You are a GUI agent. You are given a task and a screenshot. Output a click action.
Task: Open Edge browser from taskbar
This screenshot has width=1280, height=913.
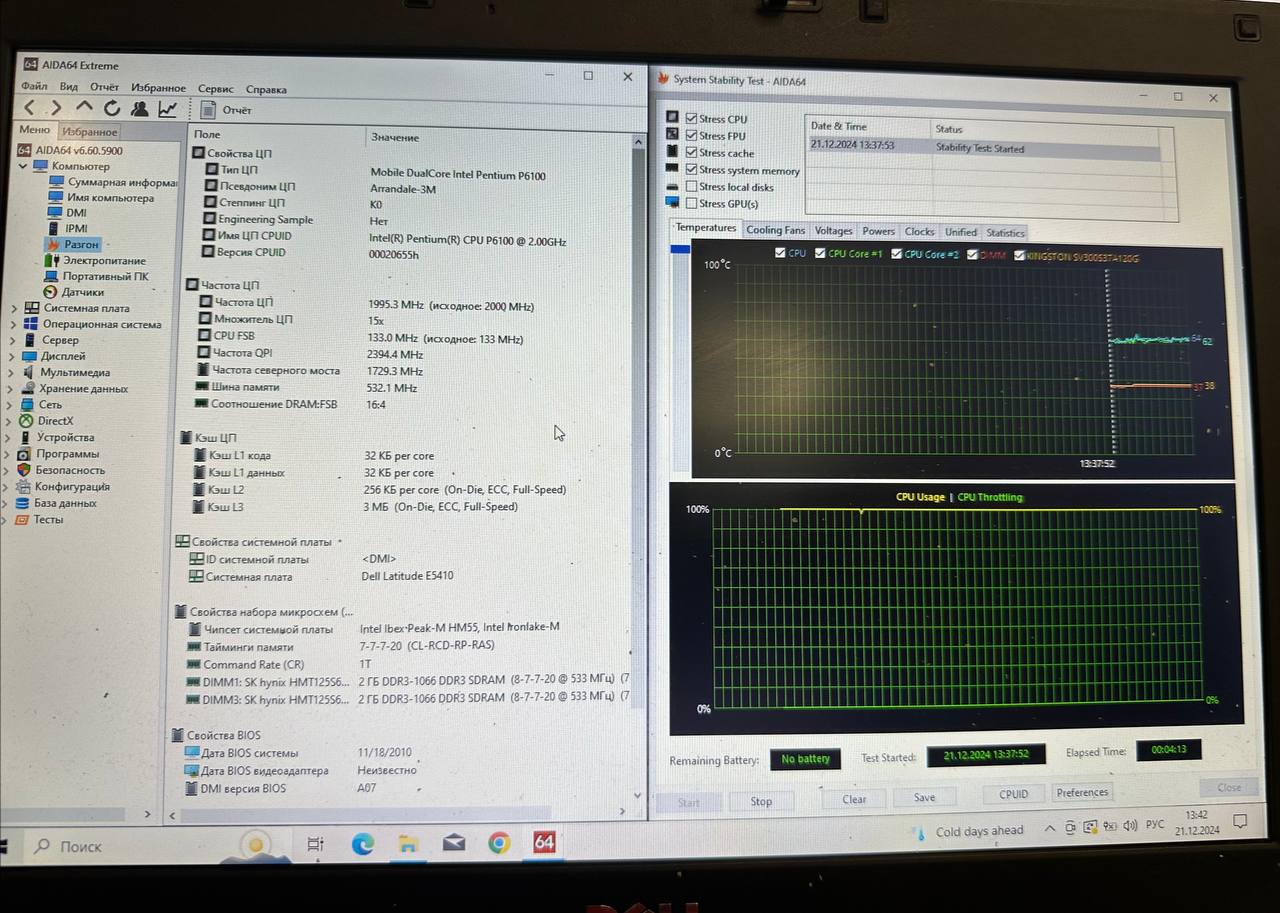pyautogui.click(x=363, y=844)
